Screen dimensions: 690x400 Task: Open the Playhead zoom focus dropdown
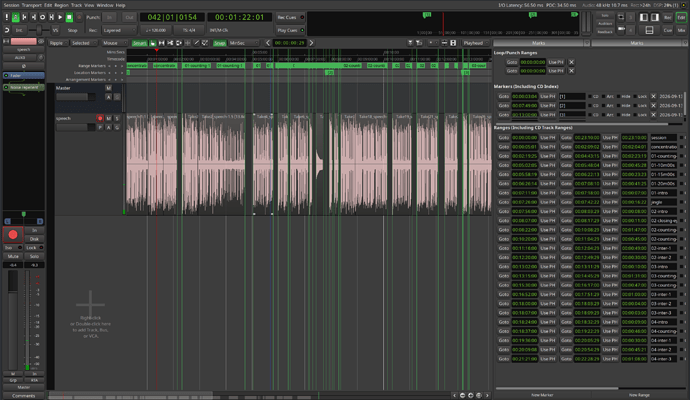[x=476, y=43]
